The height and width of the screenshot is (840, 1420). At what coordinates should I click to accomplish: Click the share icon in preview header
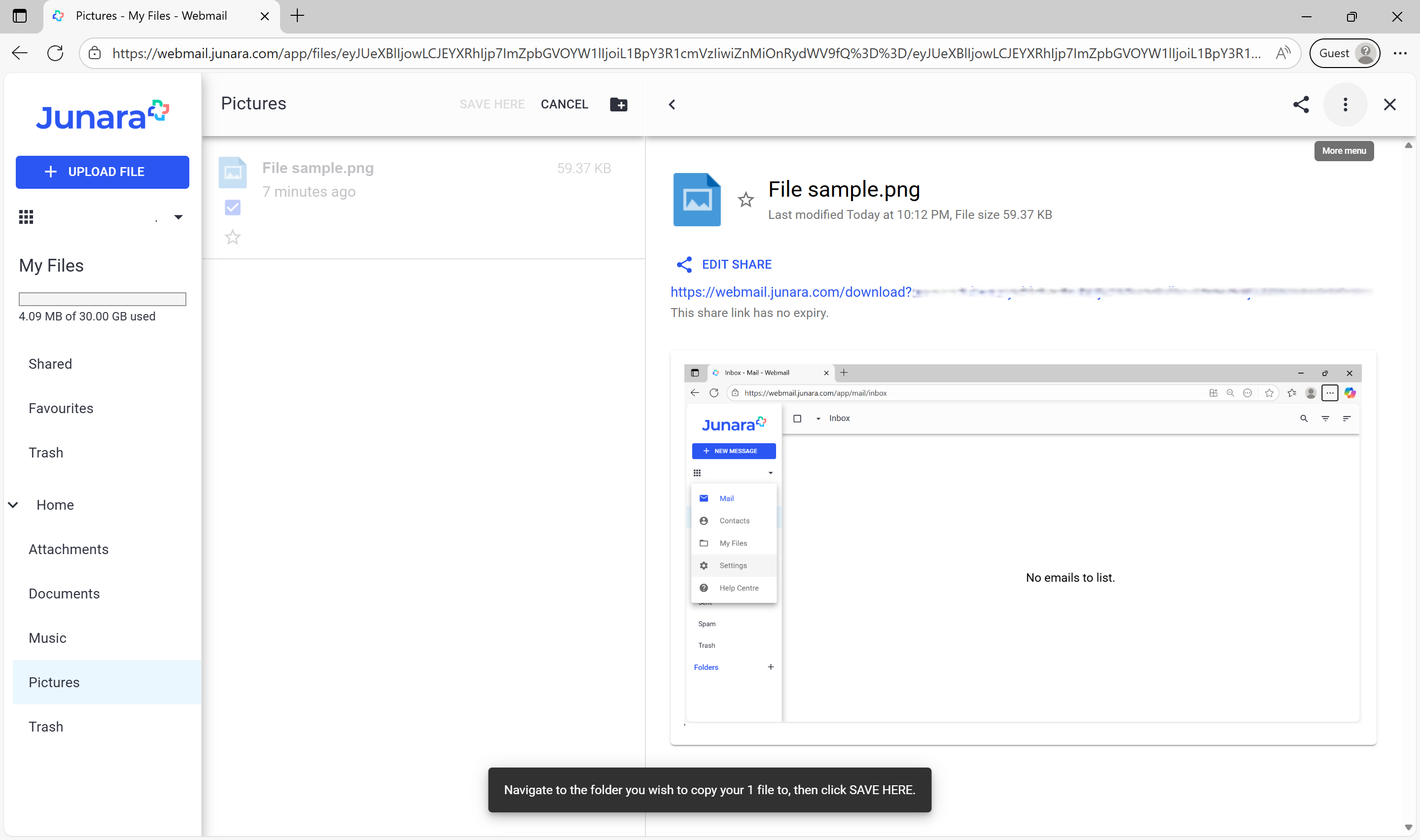point(1301,104)
